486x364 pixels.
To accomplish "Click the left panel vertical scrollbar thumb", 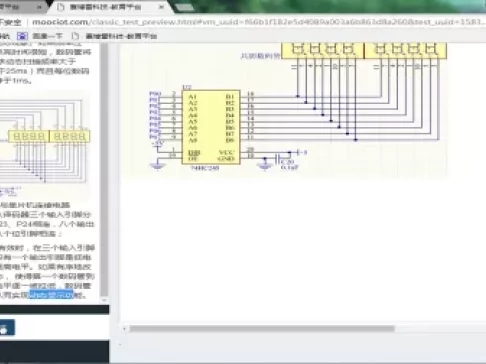I will tap(104, 169).
